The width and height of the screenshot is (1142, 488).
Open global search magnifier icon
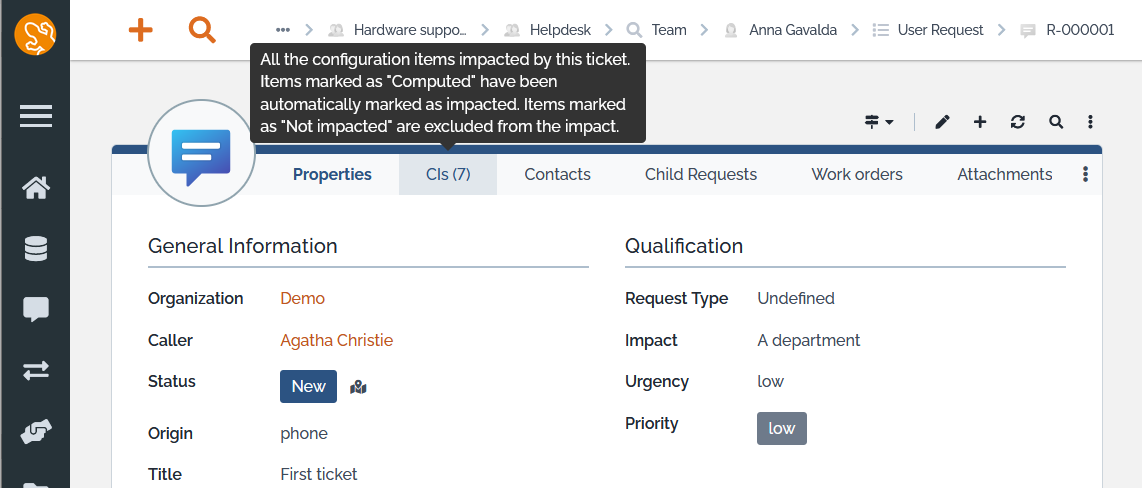(202, 30)
